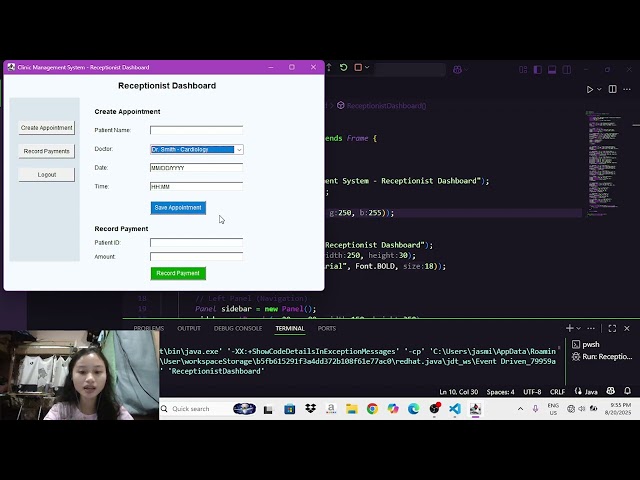
Task: Open Create Appointment from the sidebar
Action: [47, 128]
